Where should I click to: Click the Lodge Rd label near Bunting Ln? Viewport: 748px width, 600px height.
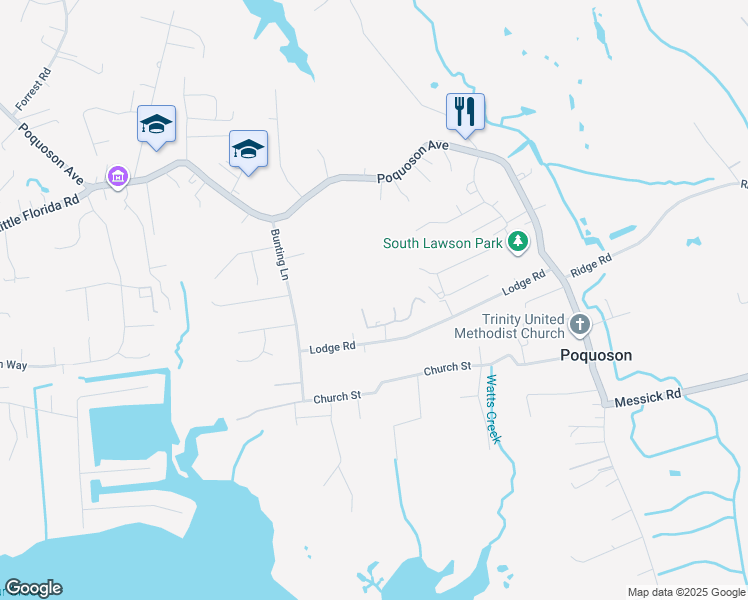(332, 348)
